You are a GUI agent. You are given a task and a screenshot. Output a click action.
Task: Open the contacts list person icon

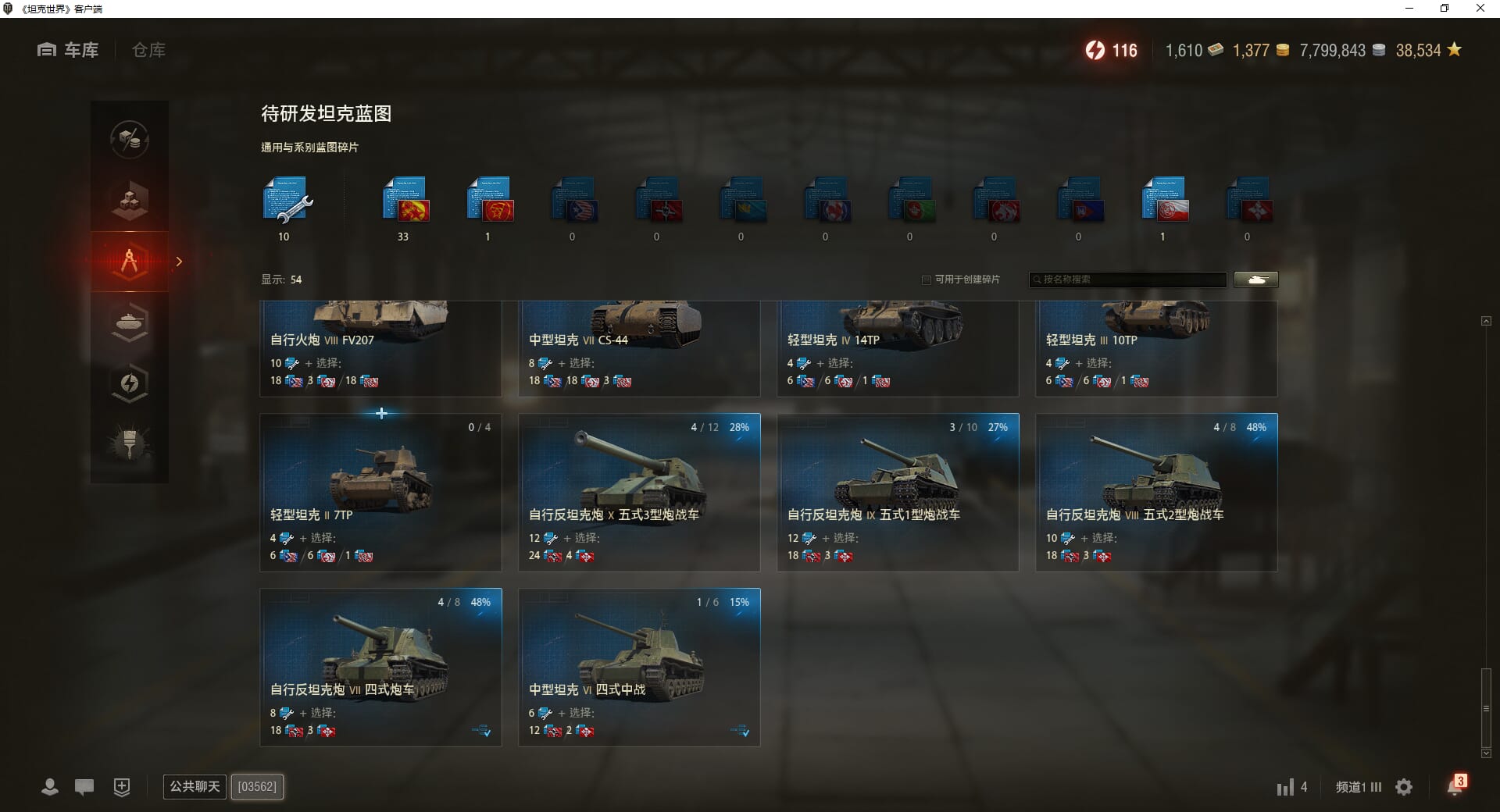tap(50, 787)
